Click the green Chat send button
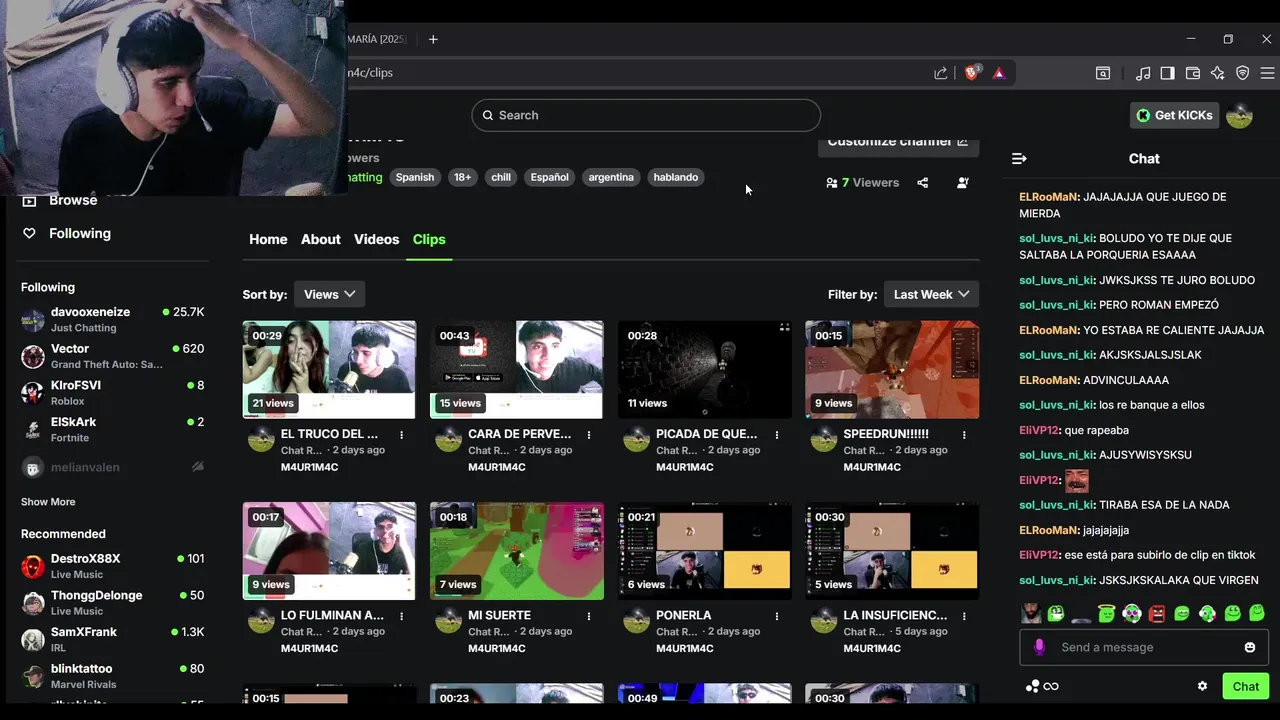Image resolution: width=1280 pixels, height=720 pixels. (1246, 686)
